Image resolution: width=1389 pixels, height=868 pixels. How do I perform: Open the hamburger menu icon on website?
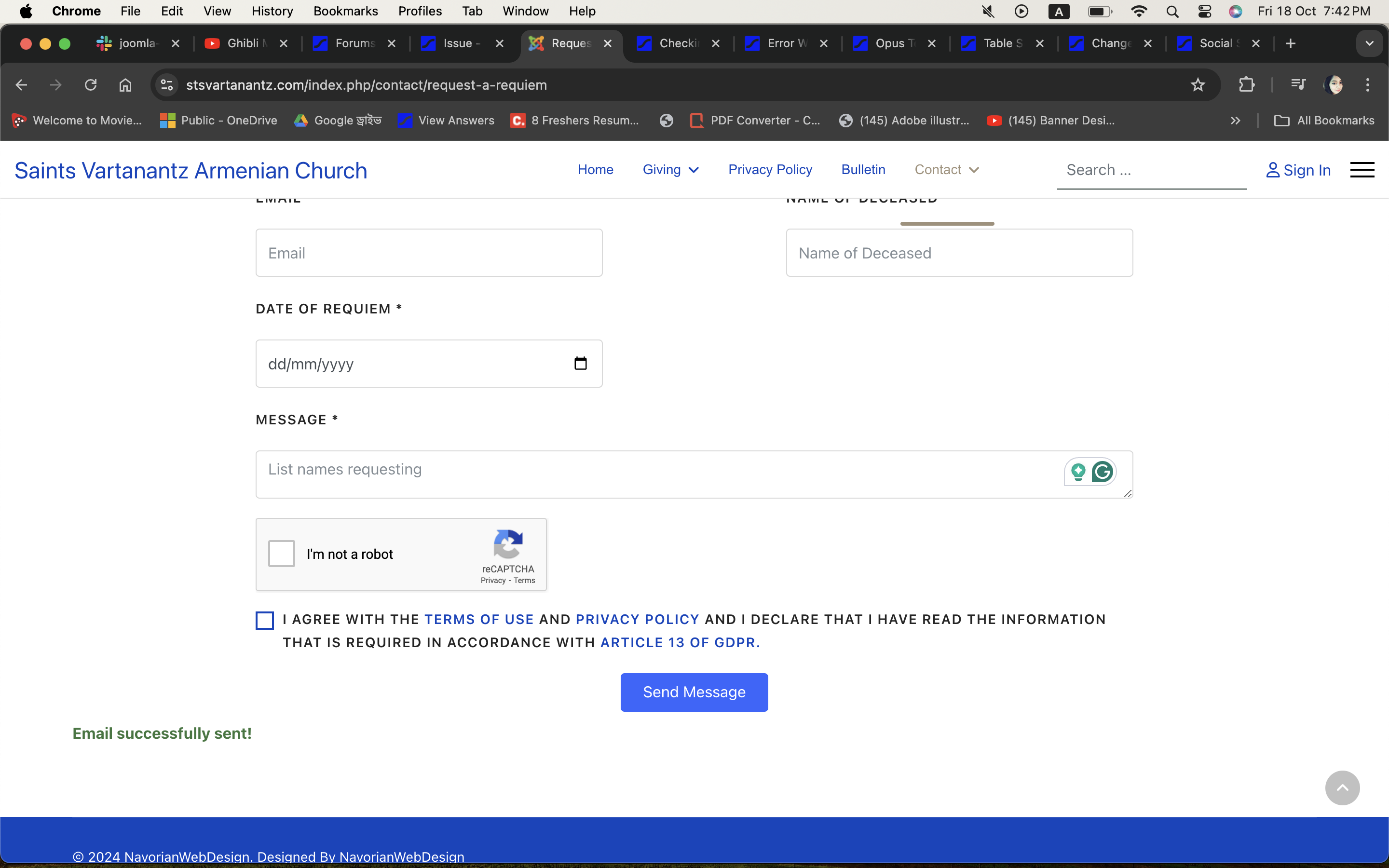pos(1362,170)
